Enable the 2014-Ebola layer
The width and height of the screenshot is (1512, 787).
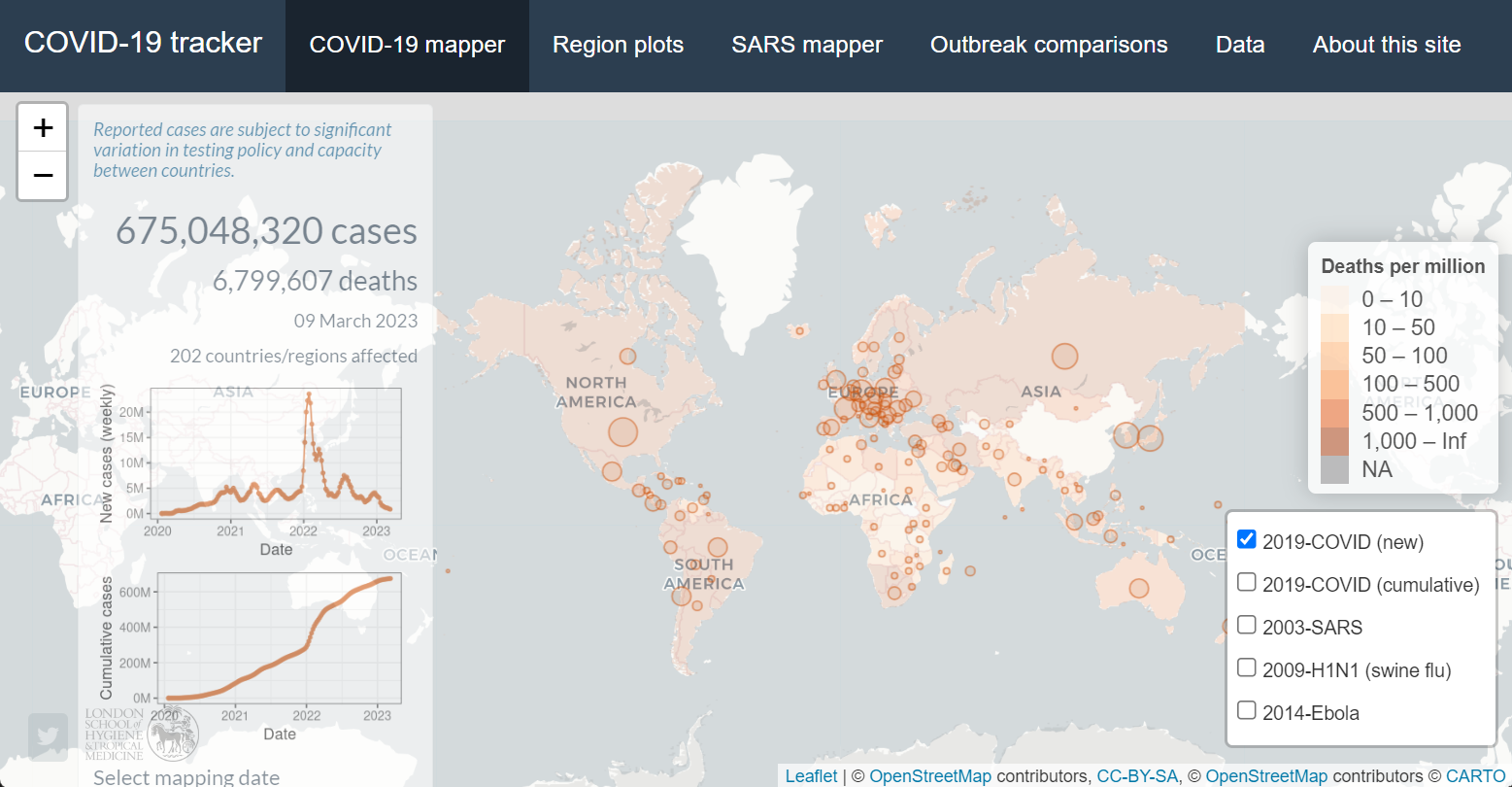coord(1247,711)
